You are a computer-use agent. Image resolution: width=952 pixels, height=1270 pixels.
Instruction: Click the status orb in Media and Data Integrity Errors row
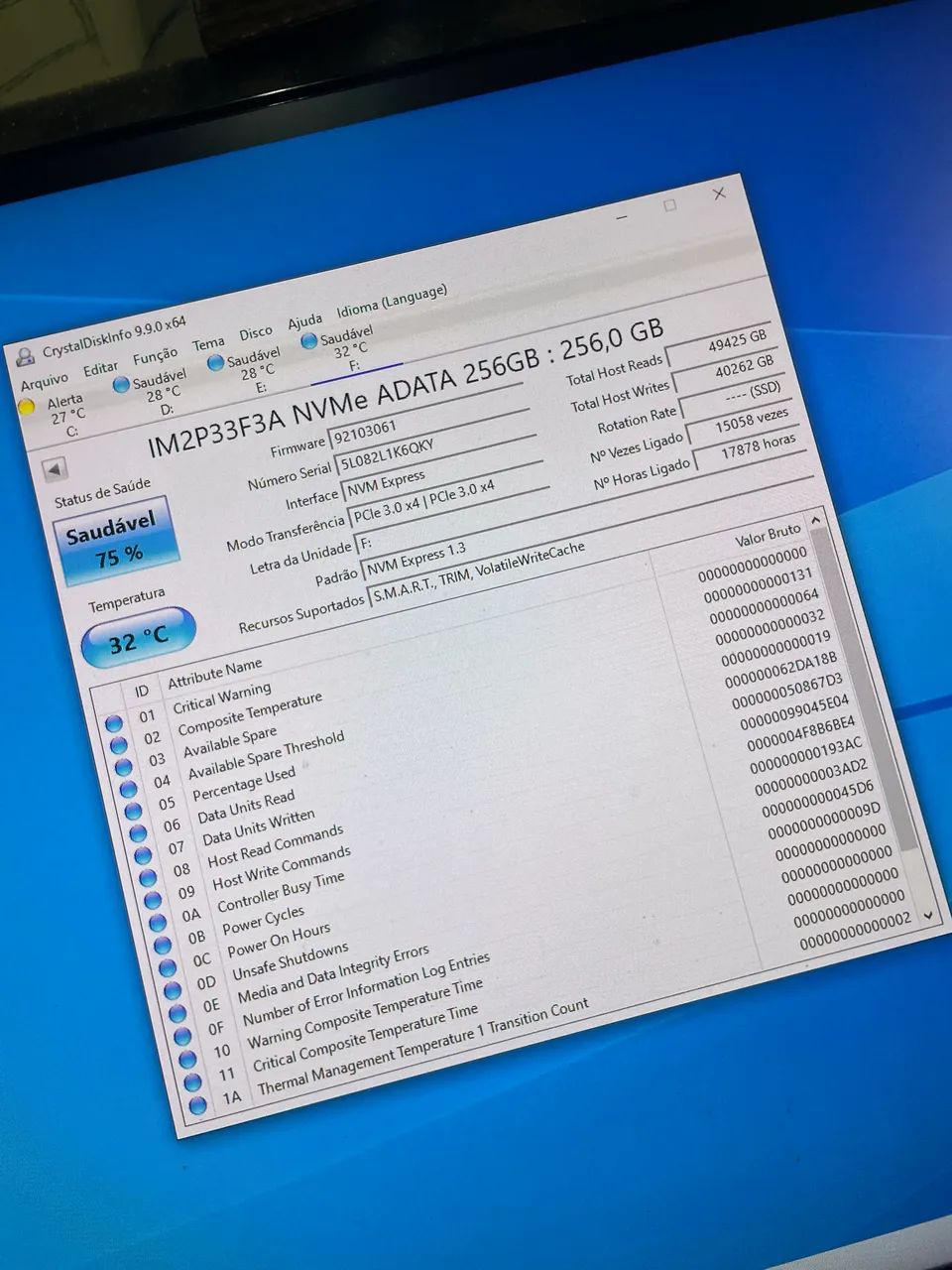pyautogui.click(x=178, y=1013)
